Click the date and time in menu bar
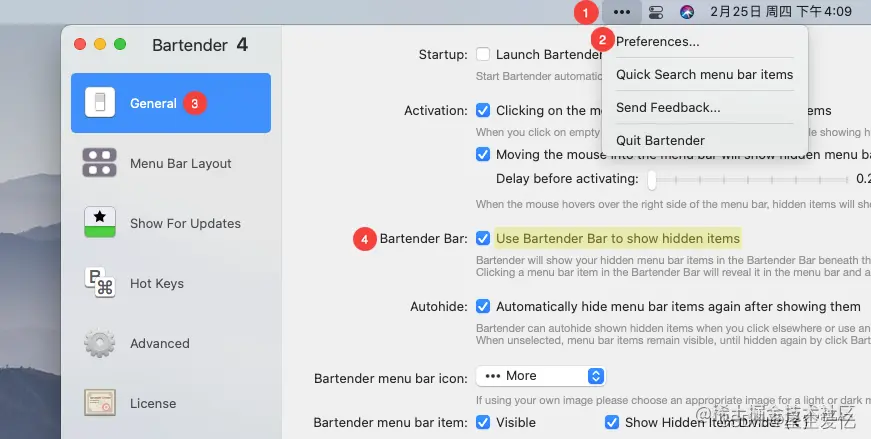Screen dimensions: 871x439 (x=780, y=12)
